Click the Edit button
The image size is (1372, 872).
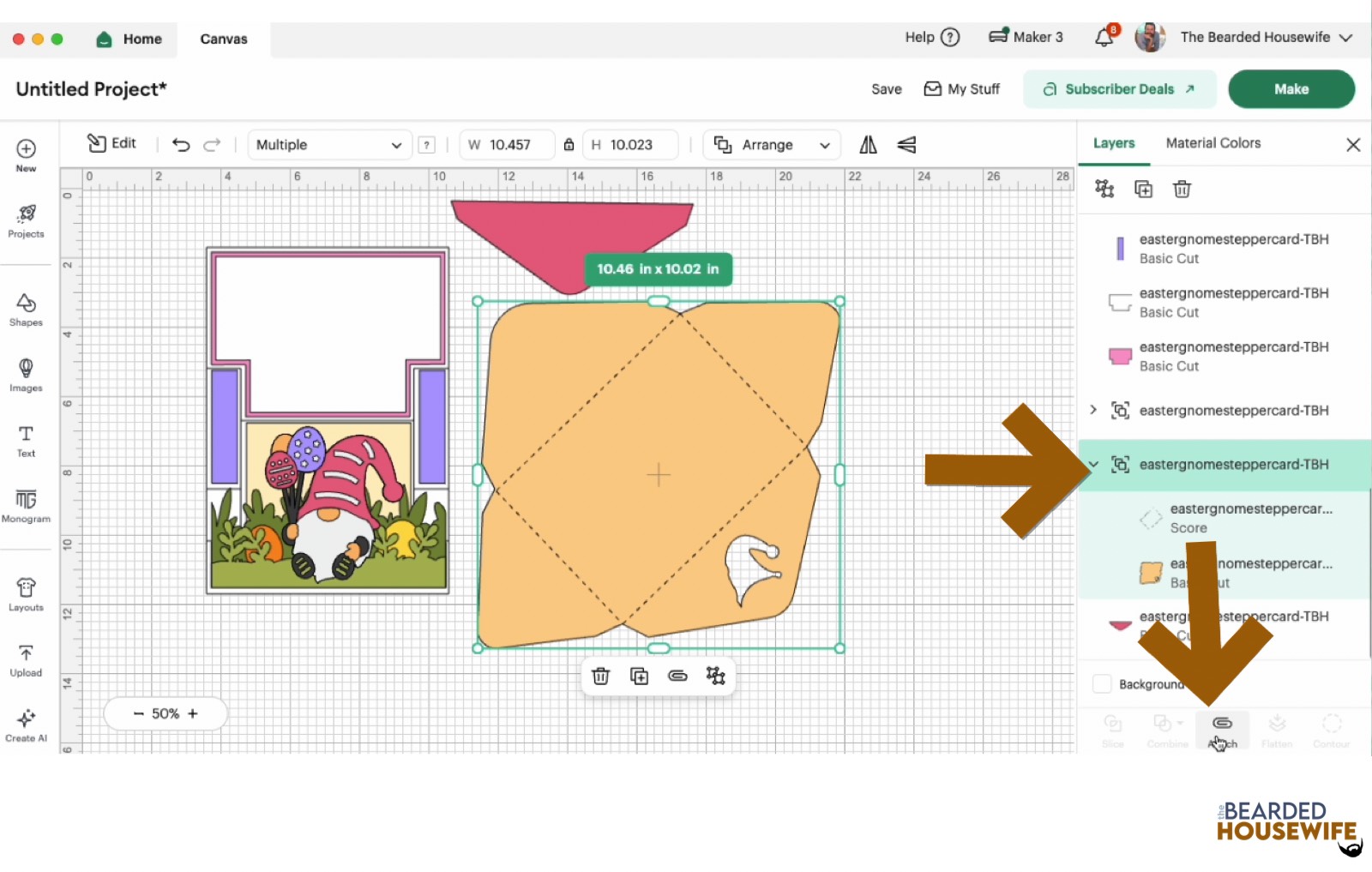(x=111, y=143)
